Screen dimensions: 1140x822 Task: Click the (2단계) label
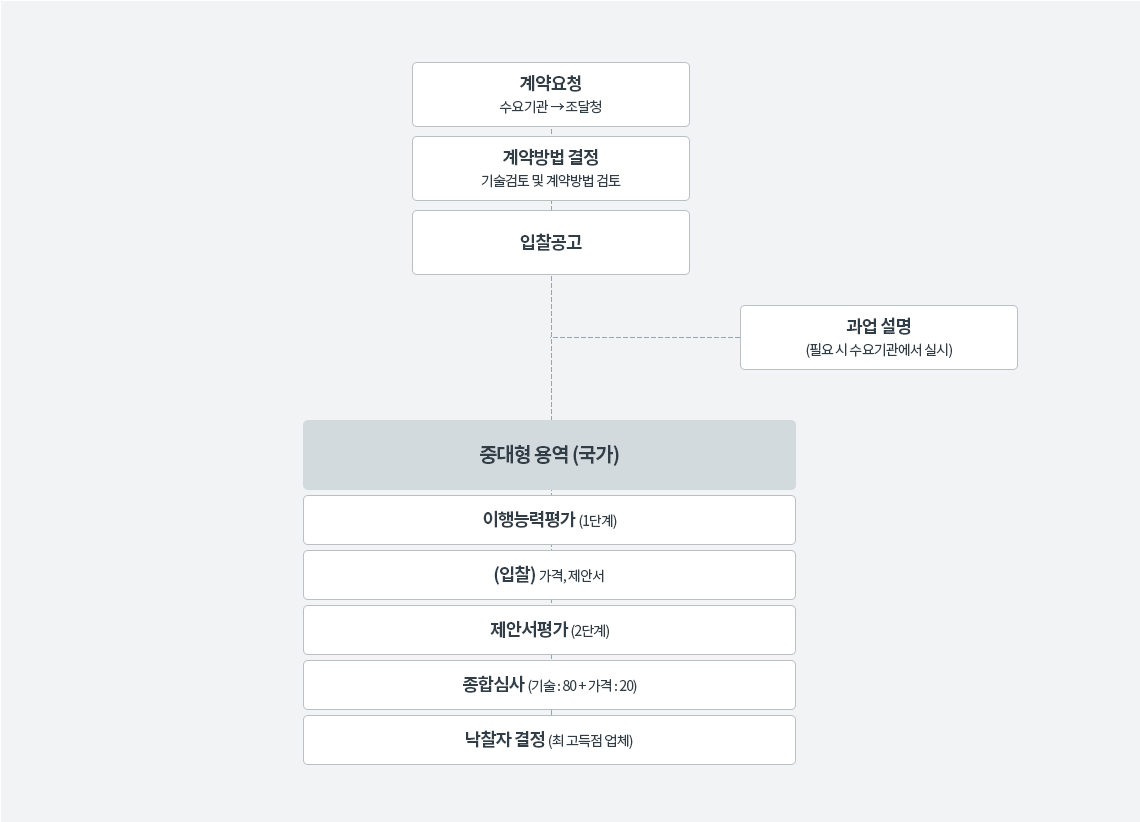(x=590, y=631)
